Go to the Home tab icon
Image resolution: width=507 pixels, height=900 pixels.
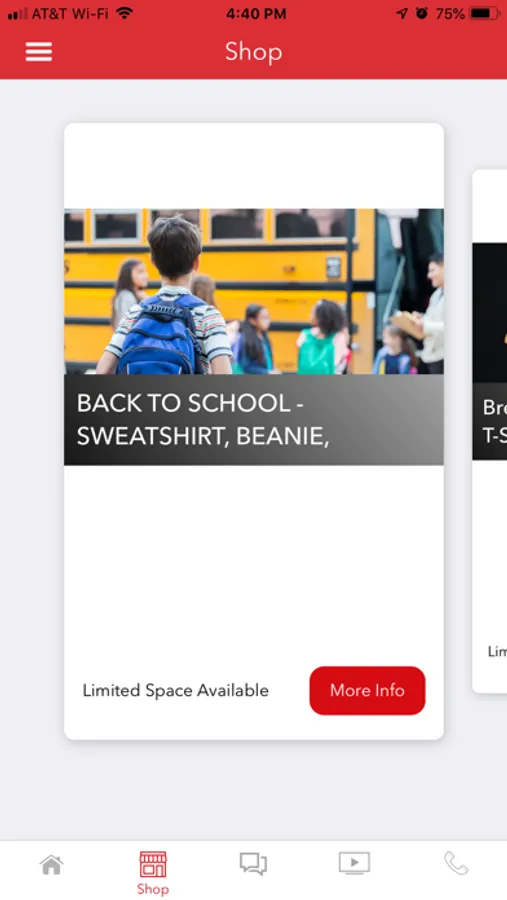pyautogui.click(x=51, y=864)
